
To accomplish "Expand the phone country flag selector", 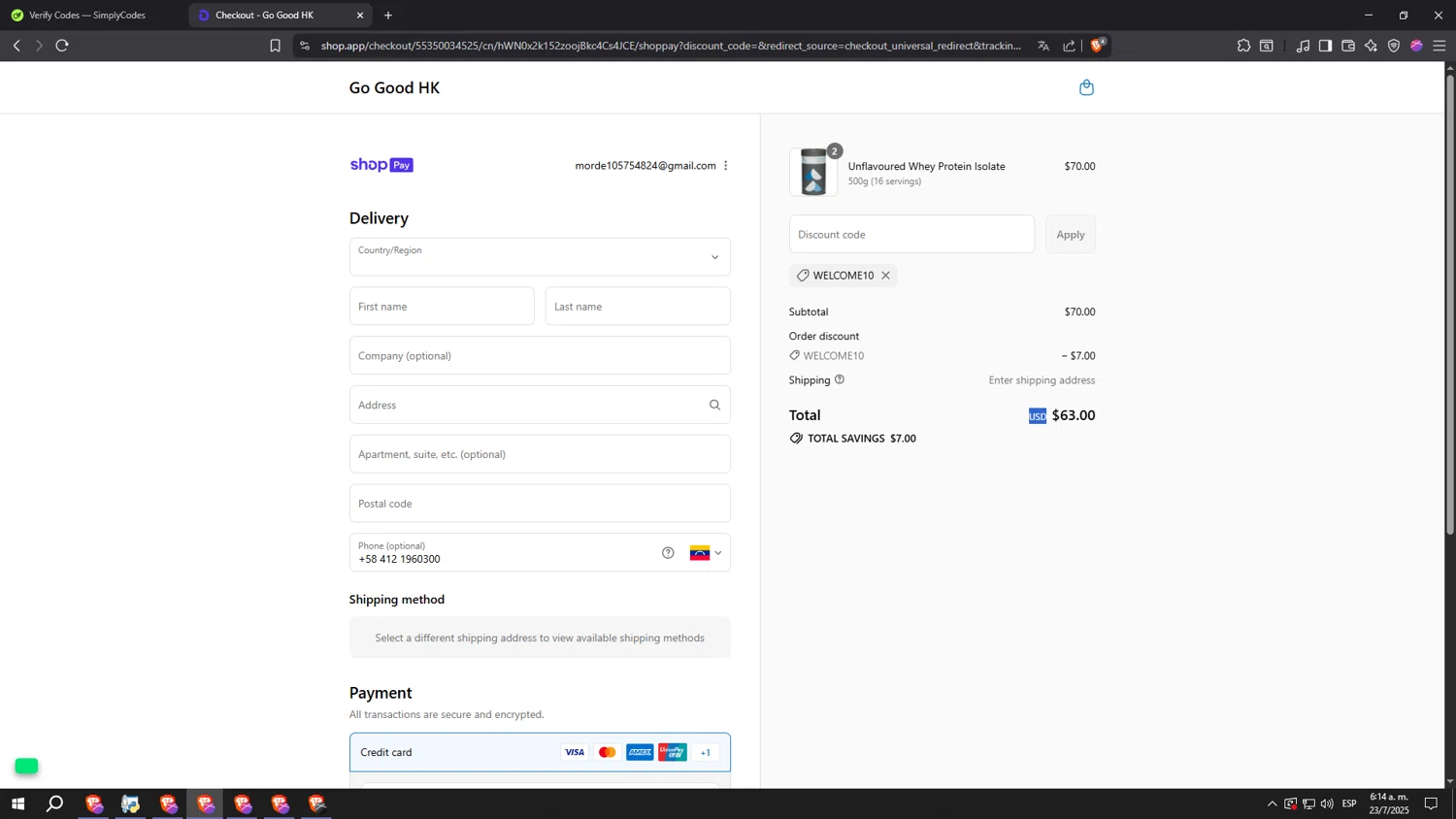I will [x=706, y=553].
